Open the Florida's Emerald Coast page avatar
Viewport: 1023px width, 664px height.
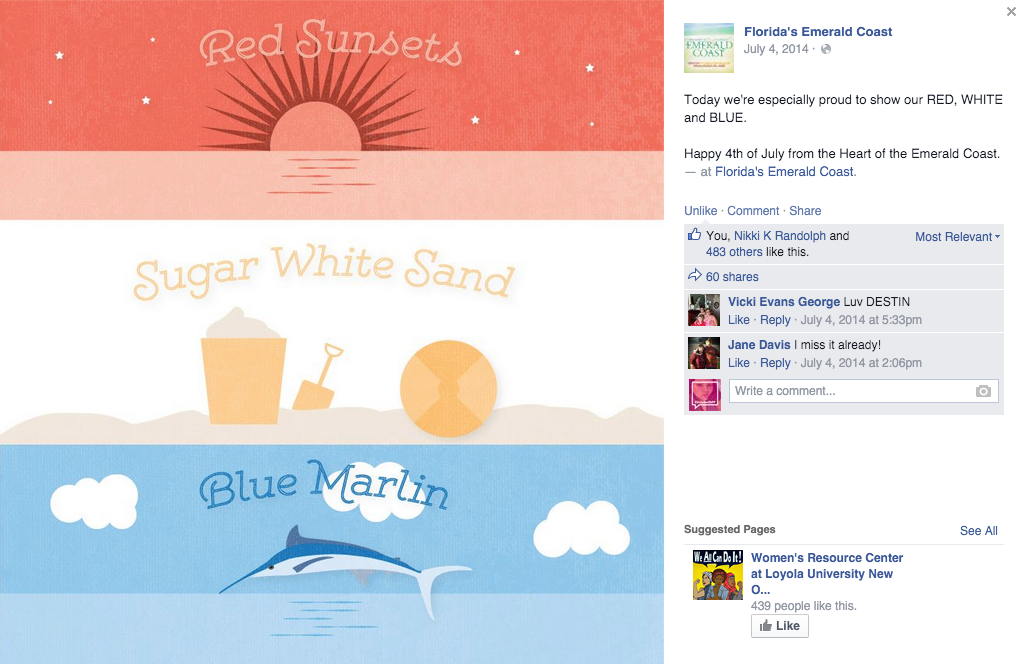pyautogui.click(x=709, y=48)
